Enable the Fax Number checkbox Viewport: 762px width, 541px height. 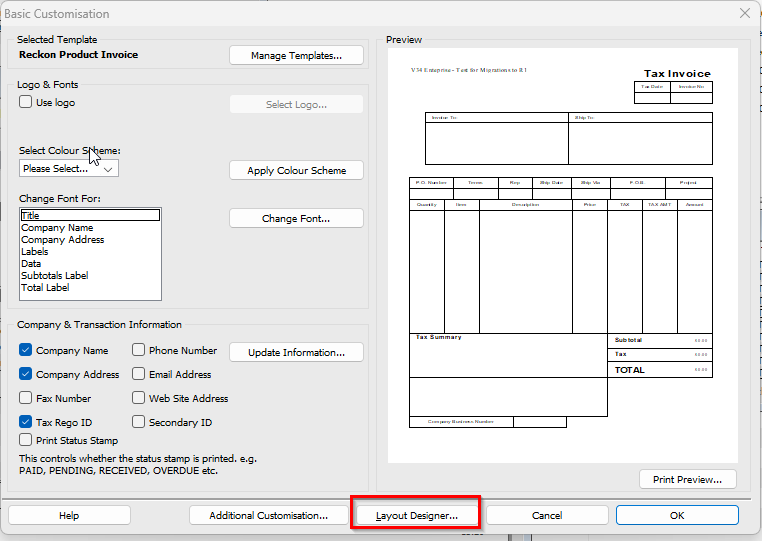[x=25, y=398]
